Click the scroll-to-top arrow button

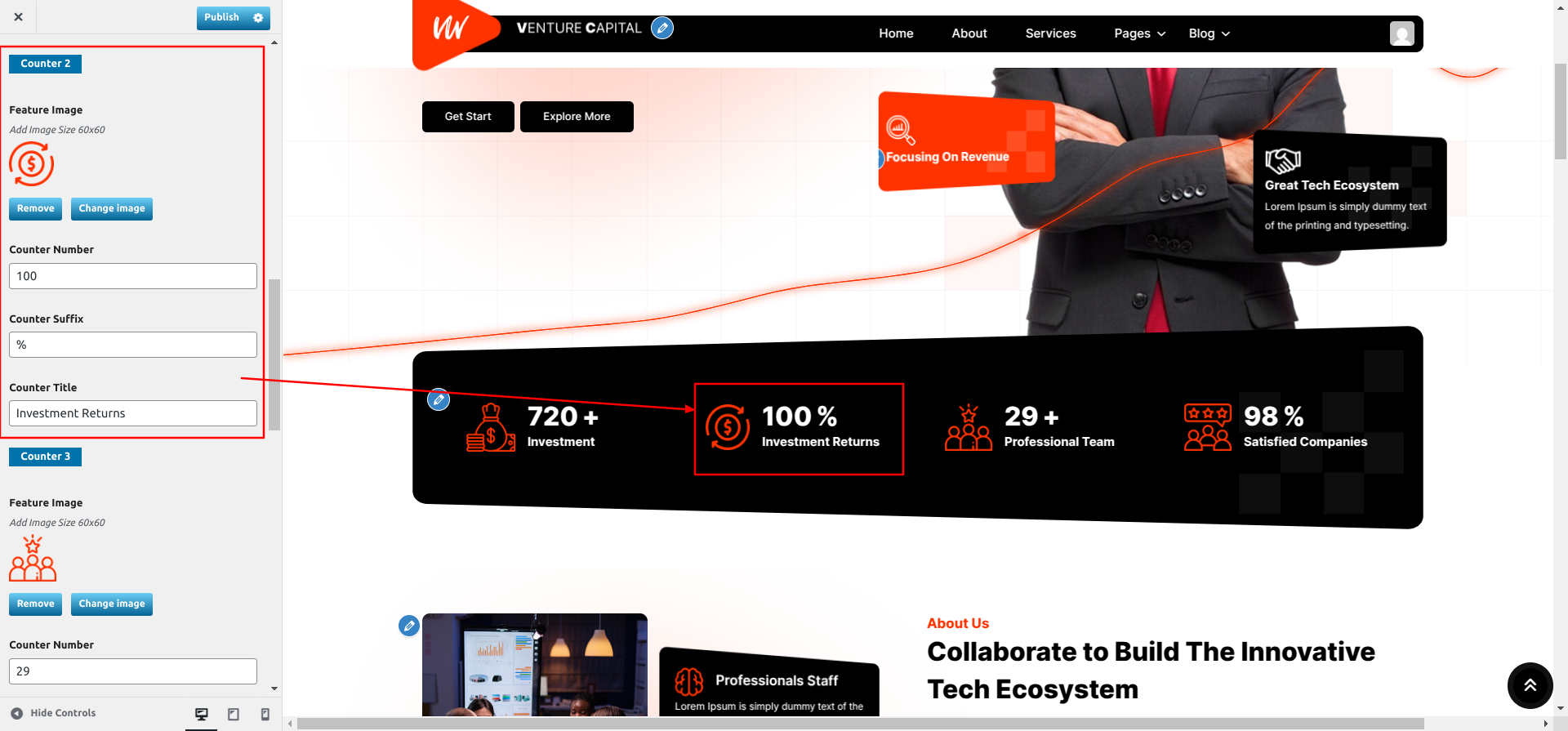(1530, 685)
